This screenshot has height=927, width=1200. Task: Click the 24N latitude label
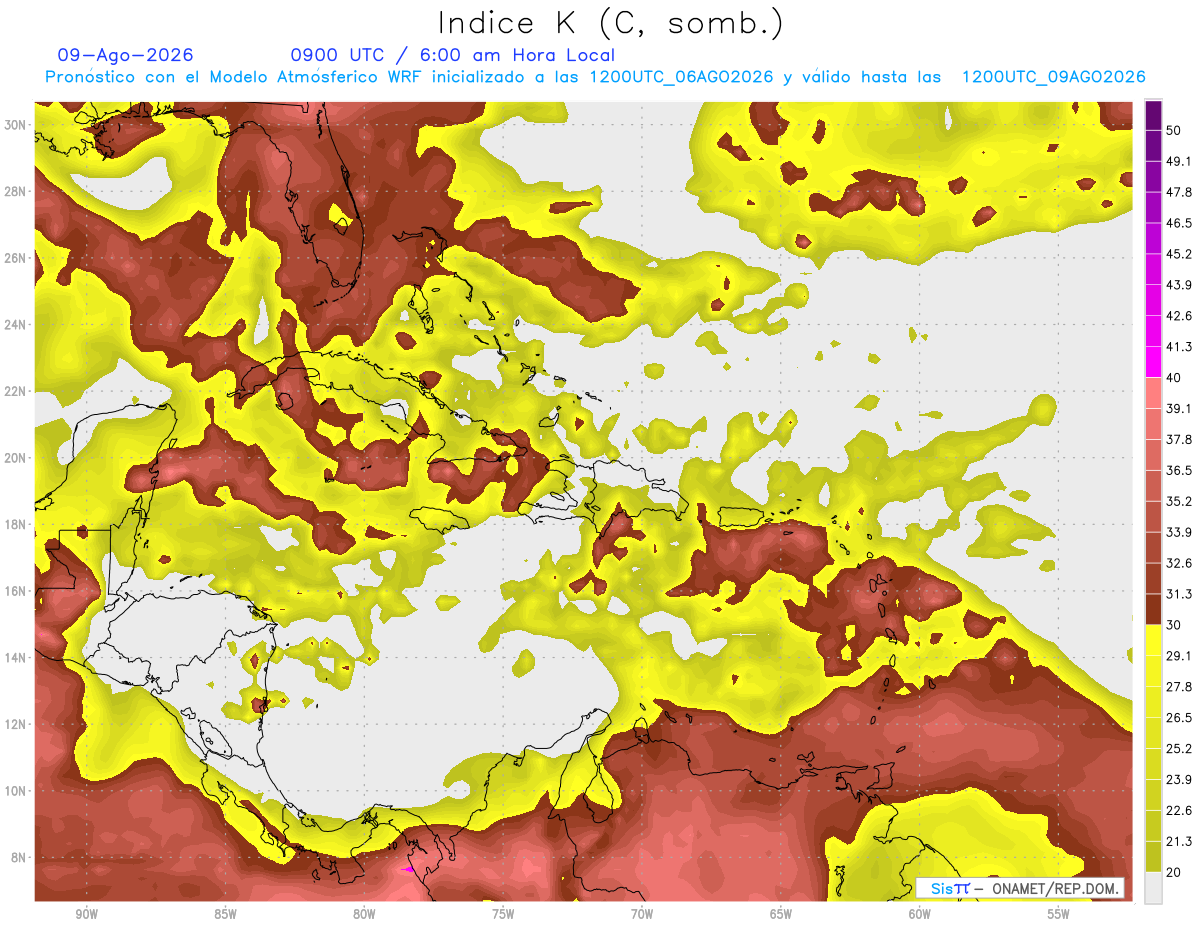[x=16, y=325]
